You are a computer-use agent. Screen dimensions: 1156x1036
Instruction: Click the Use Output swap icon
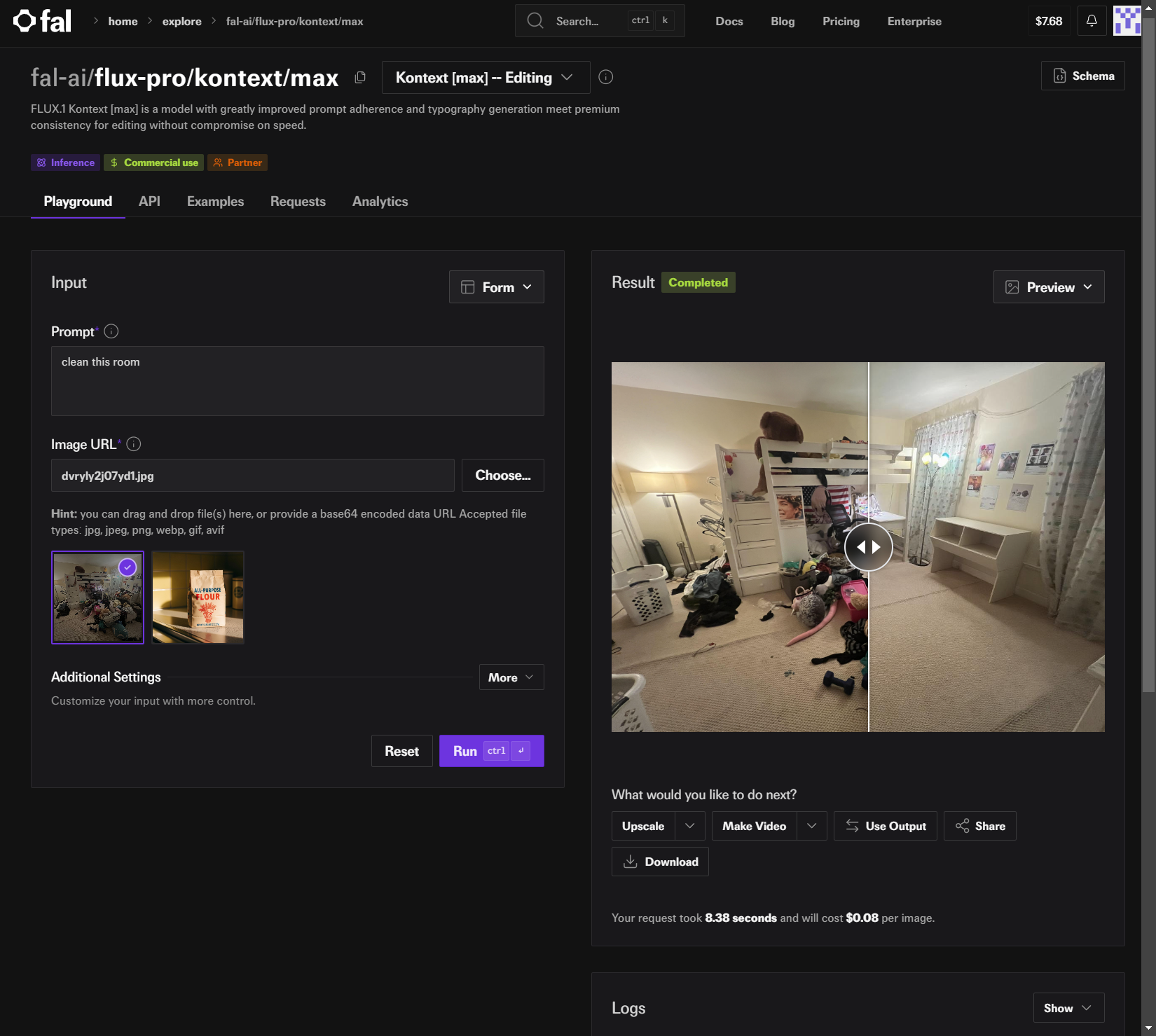point(852,826)
